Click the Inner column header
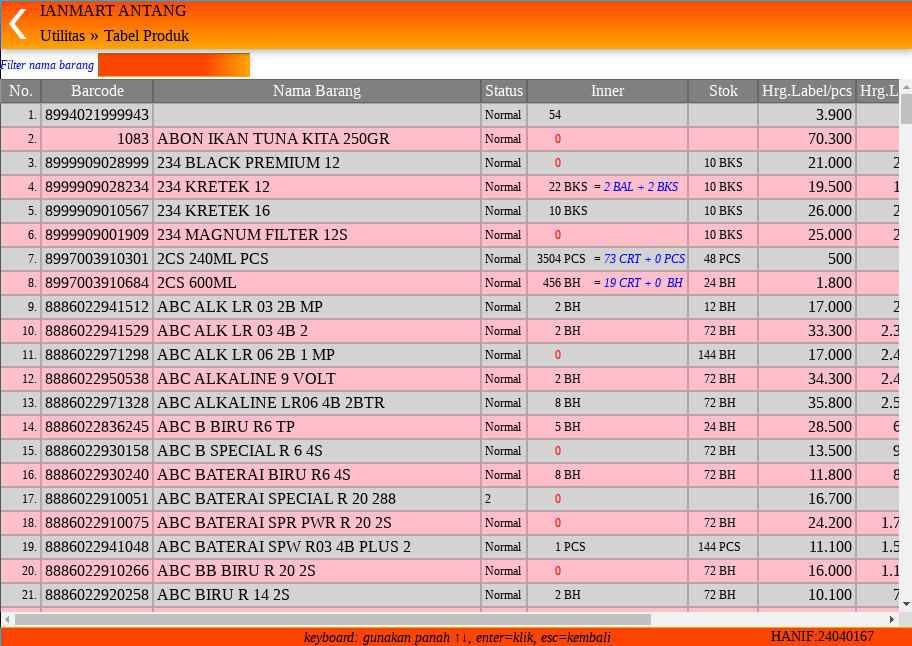Viewport: 912px width, 646px height. (607, 91)
